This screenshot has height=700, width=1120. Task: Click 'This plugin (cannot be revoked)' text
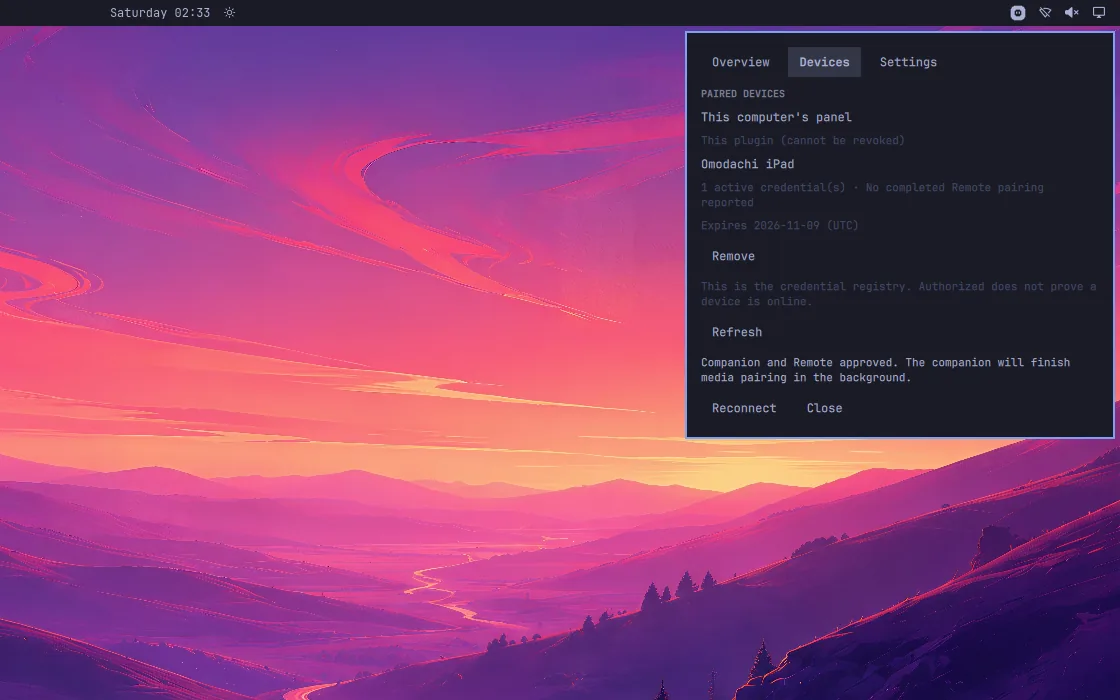pos(802,141)
